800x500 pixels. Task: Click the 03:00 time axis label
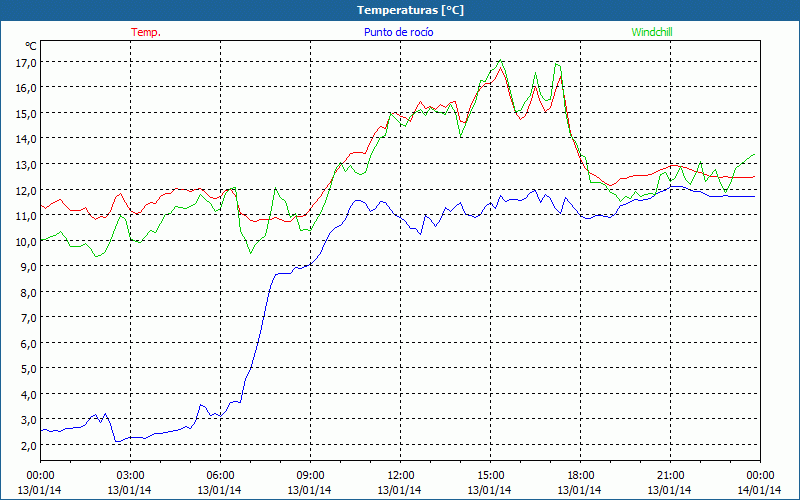pyautogui.click(x=130, y=475)
